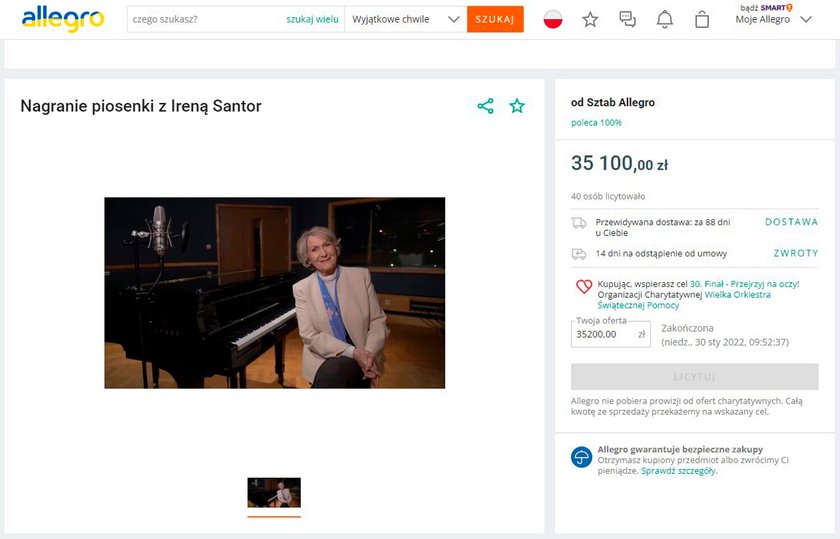This screenshot has height=539, width=840.
Task: Open the DOSTAWA delivery details
Action: (791, 222)
